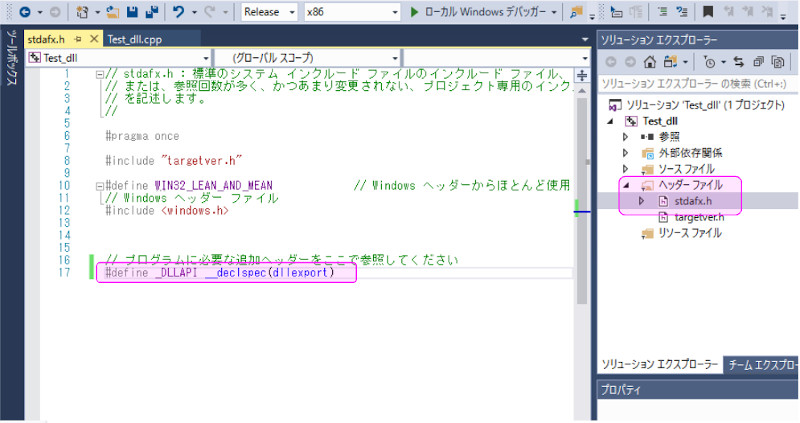Click the pending changes filter clock icon
The height and width of the screenshot is (423, 800).
709,62
